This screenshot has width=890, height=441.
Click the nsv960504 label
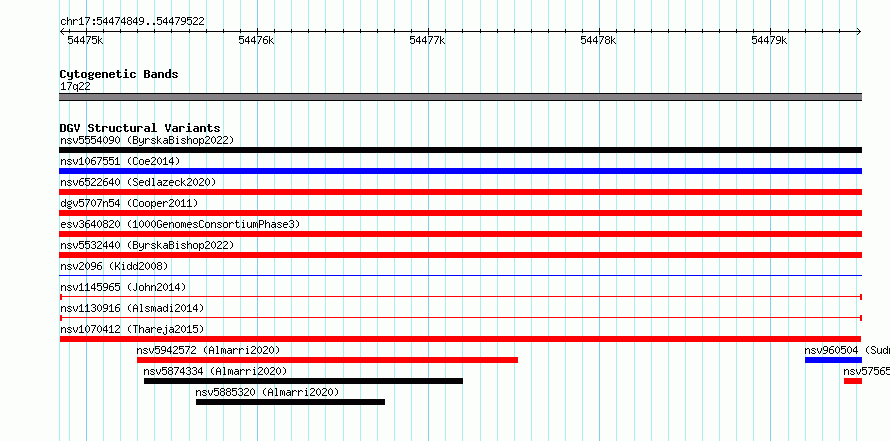832,350
